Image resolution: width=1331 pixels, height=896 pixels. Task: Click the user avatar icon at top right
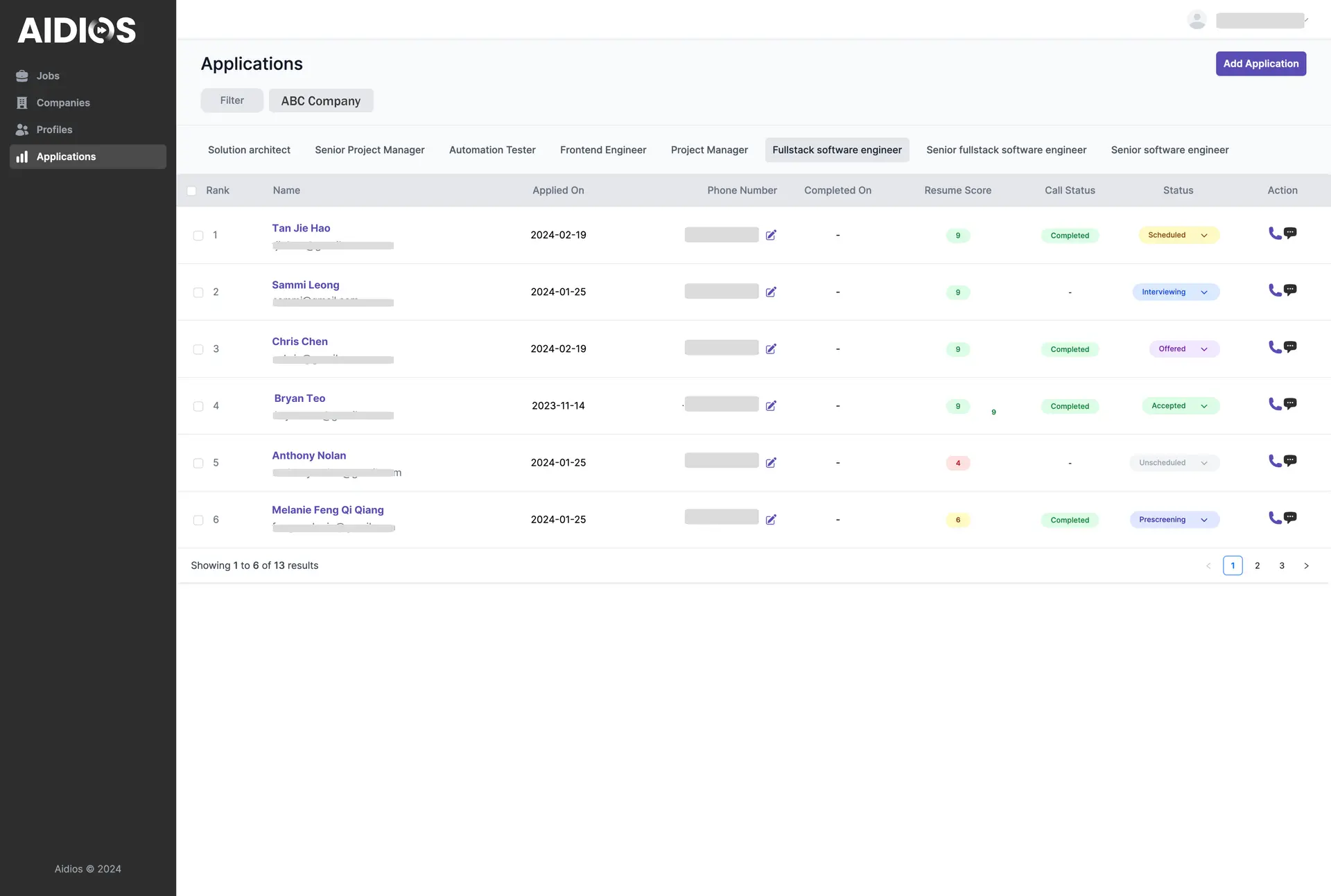1197,20
